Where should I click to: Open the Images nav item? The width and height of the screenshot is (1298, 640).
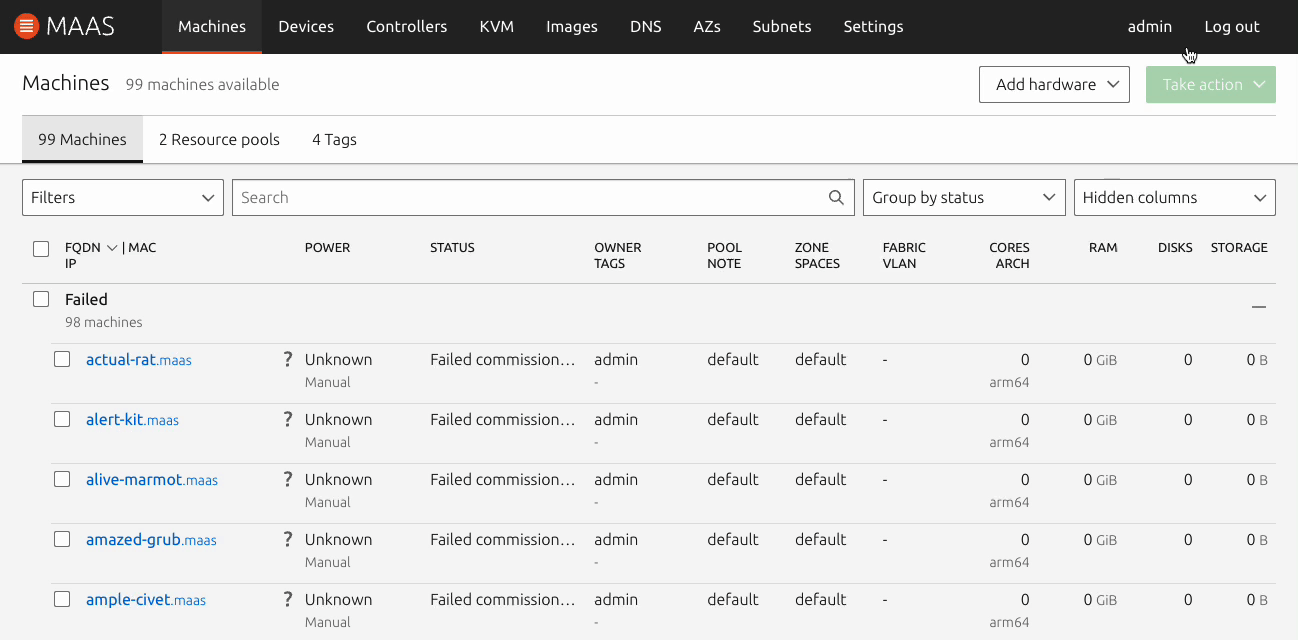pos(572,27)
